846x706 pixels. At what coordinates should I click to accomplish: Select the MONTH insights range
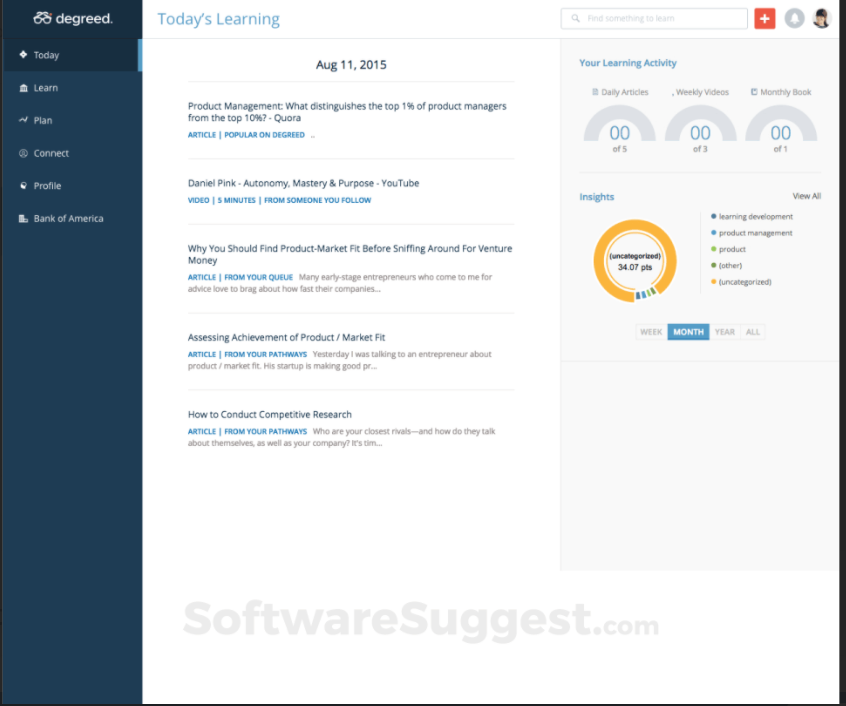(688, 332)
